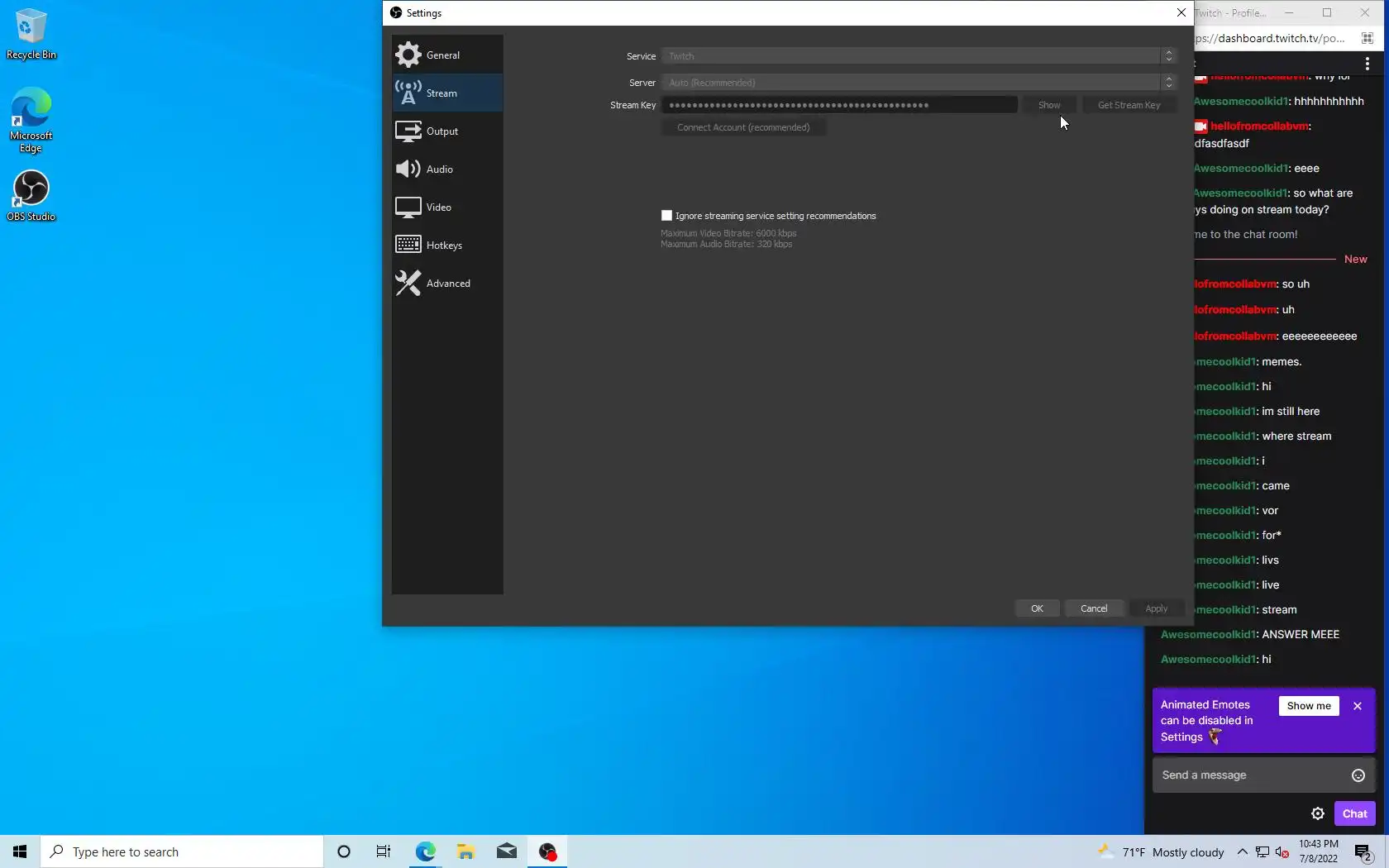Switch to Edge in the taskbar
Image resolution: width=1389 pixels, height=868 pixels.
(x=425, y=851)
